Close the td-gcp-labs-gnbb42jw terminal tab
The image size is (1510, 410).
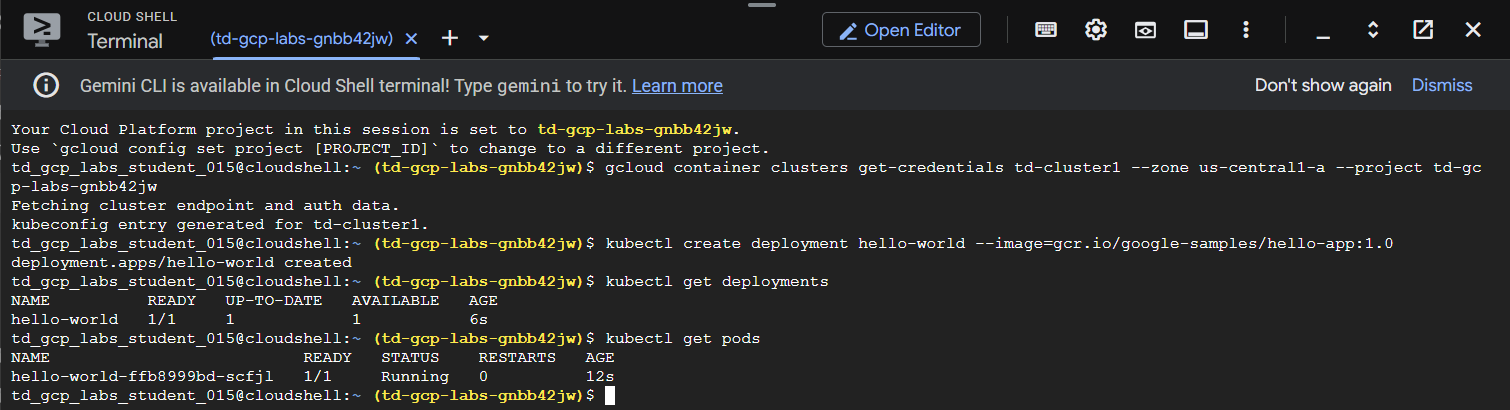[411, 38]
